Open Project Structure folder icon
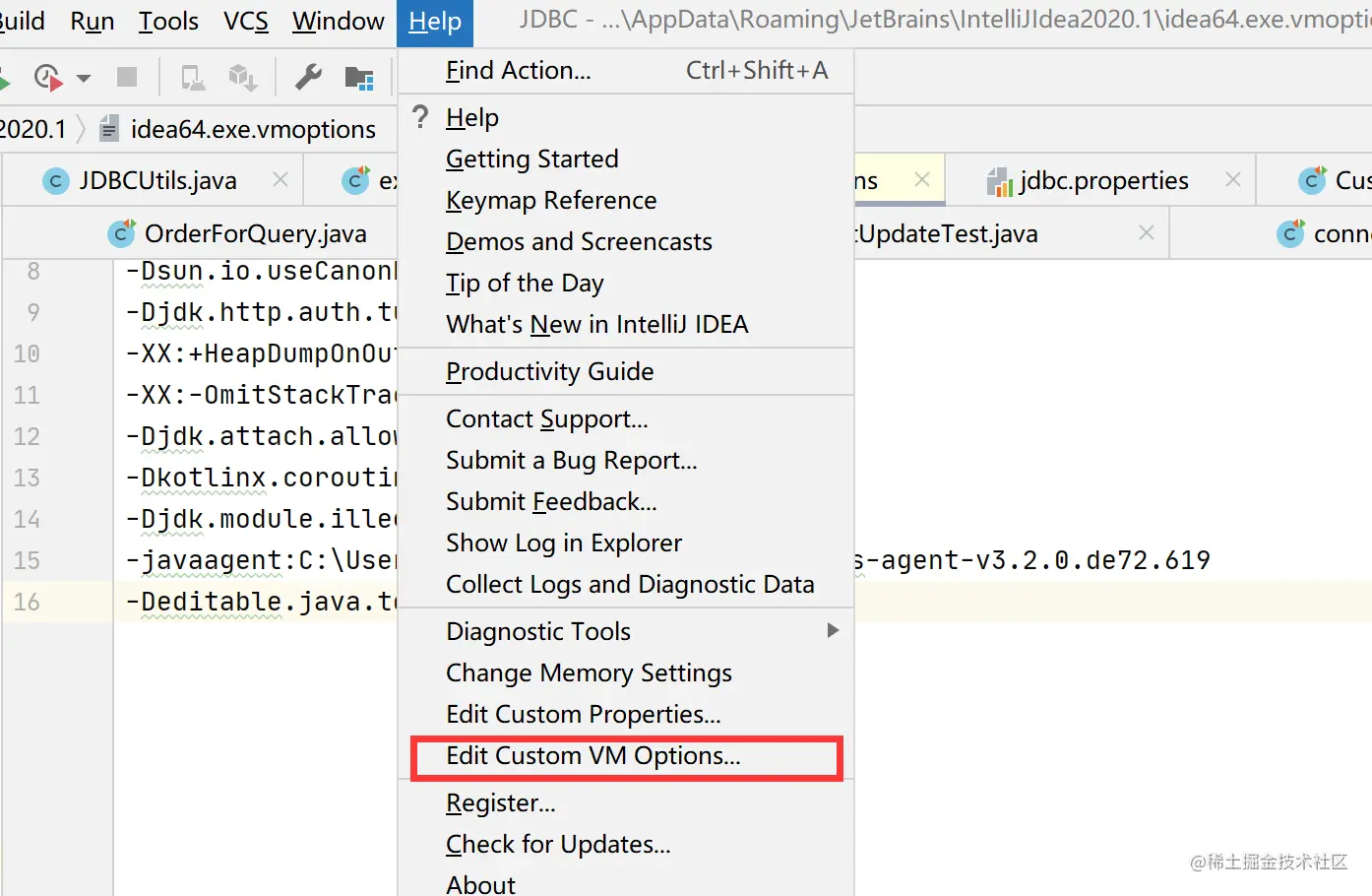 pyautogui.click(x=359, y=77)
